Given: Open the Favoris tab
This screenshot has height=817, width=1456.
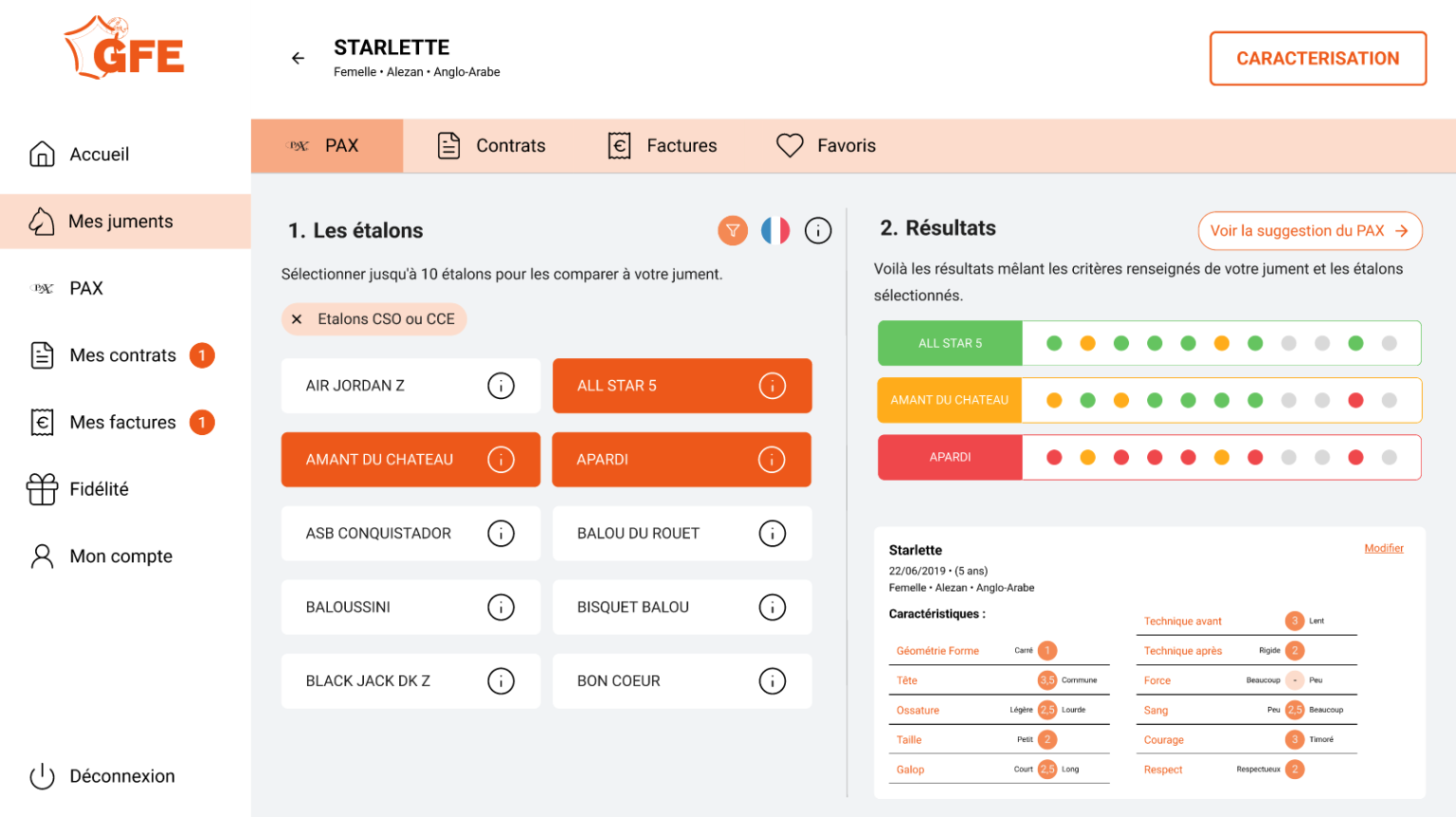Looking at the screenshot, I should 826,146.
